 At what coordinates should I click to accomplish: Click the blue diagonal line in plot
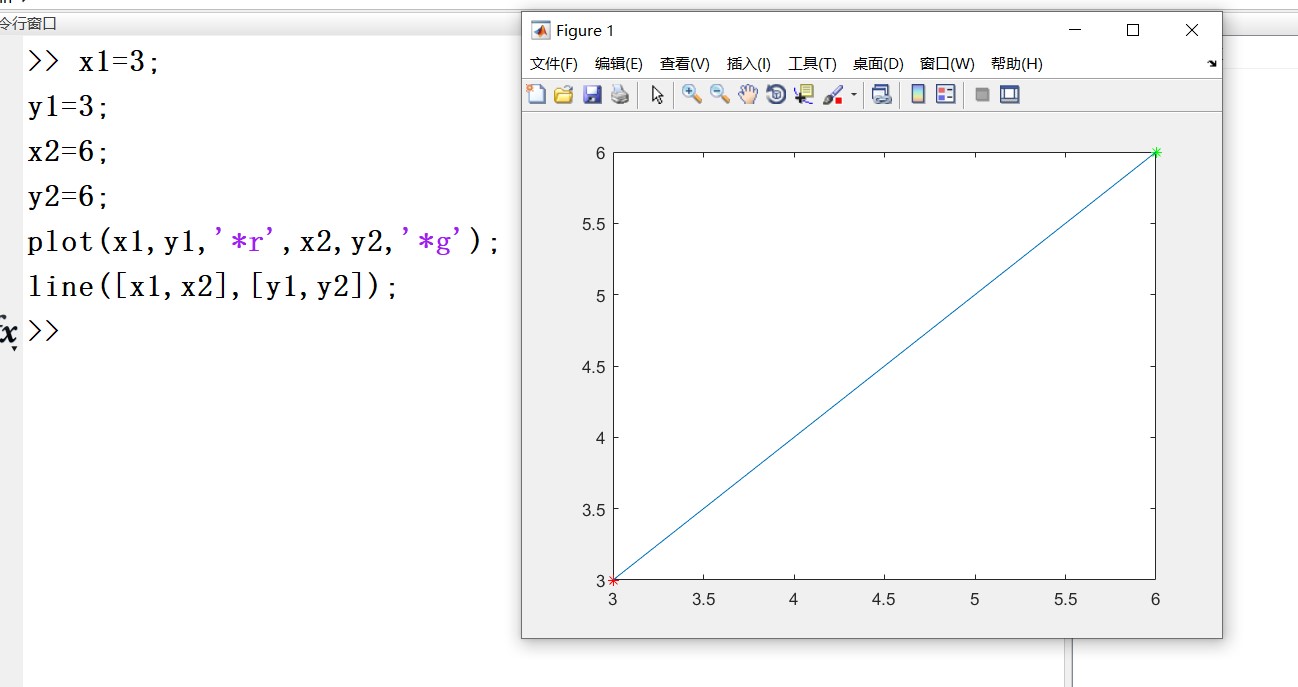884,366
